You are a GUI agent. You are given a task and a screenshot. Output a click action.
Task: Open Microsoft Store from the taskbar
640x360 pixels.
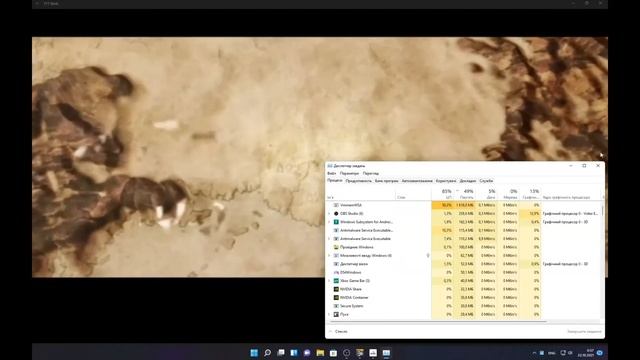click(333, 353)
